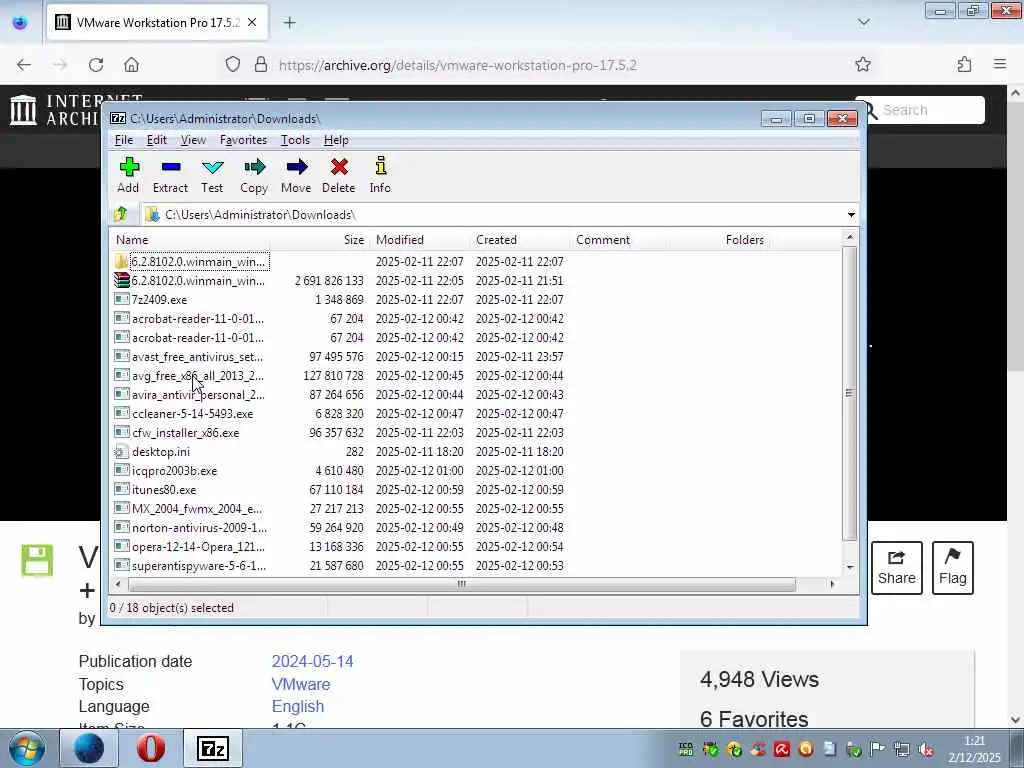
Task: Run the Test archive tool
Action: click(x=212, y=175)
